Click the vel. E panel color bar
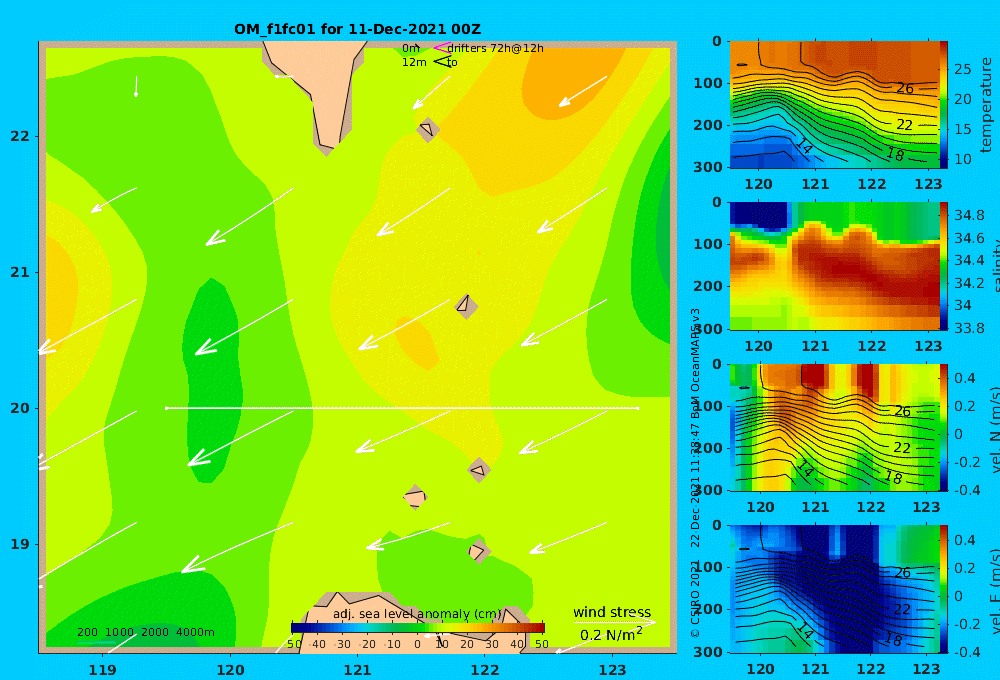This screenshot has height=680, width=1000. point(944,589)
